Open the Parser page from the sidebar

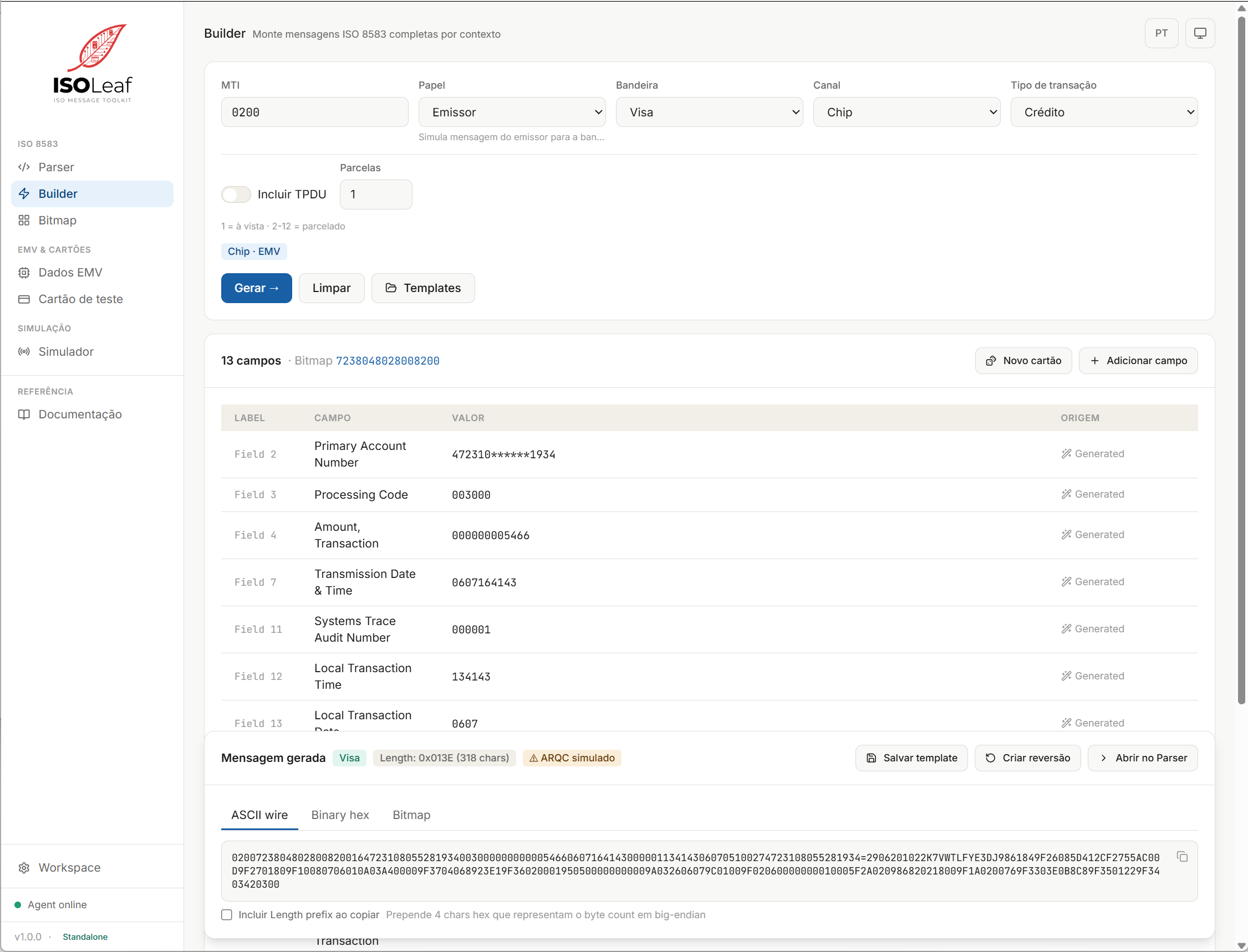pyautogui.click(x=92, y=167)
